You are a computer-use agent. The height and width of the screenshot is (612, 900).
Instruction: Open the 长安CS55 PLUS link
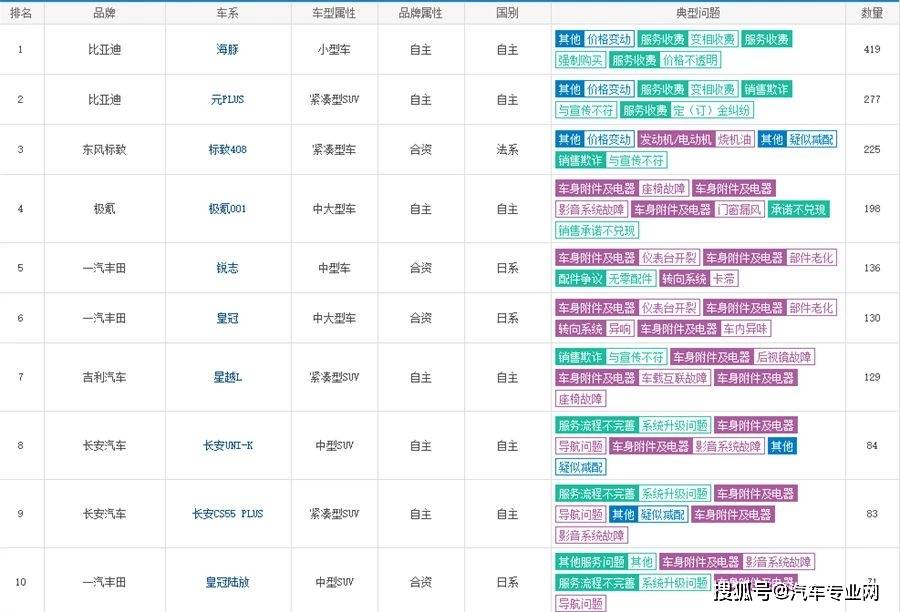click(228, 514)
